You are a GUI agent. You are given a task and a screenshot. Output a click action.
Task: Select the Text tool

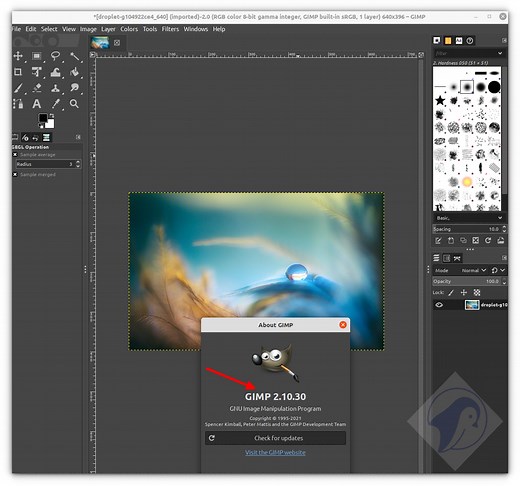click(x=37, y=104)
